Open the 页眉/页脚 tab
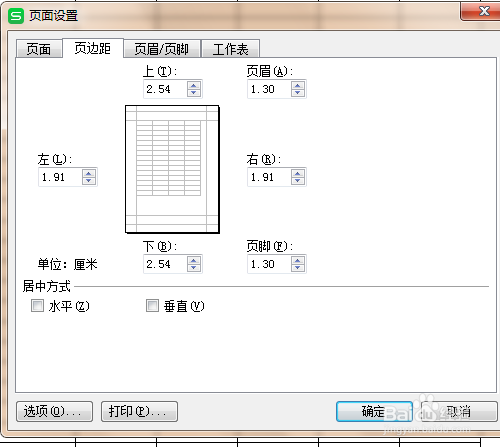The height and width of the screenshot is (447, 500). pos(162,49)
